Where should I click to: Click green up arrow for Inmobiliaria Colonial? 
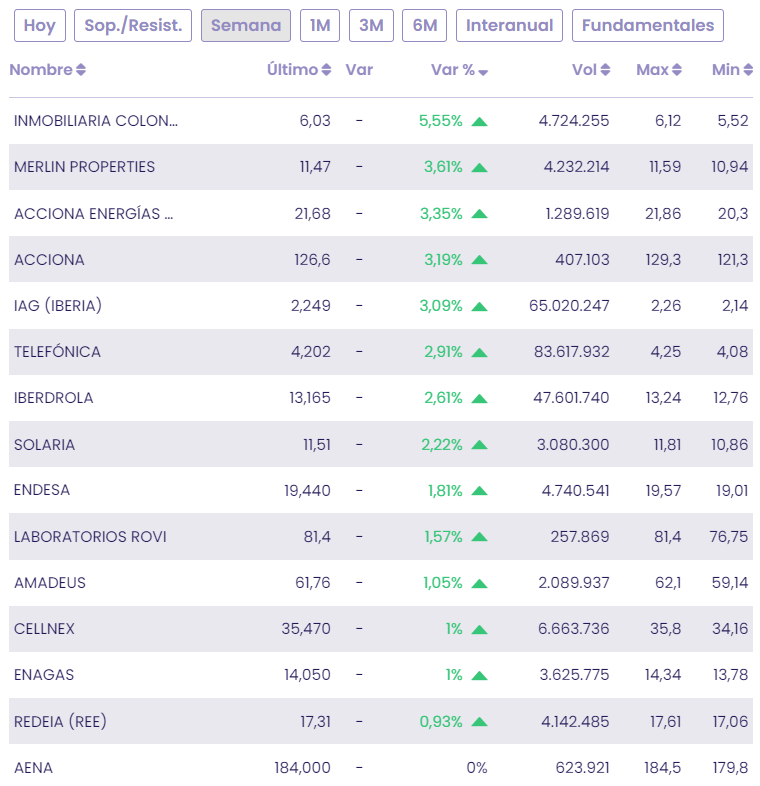[479, 121]
